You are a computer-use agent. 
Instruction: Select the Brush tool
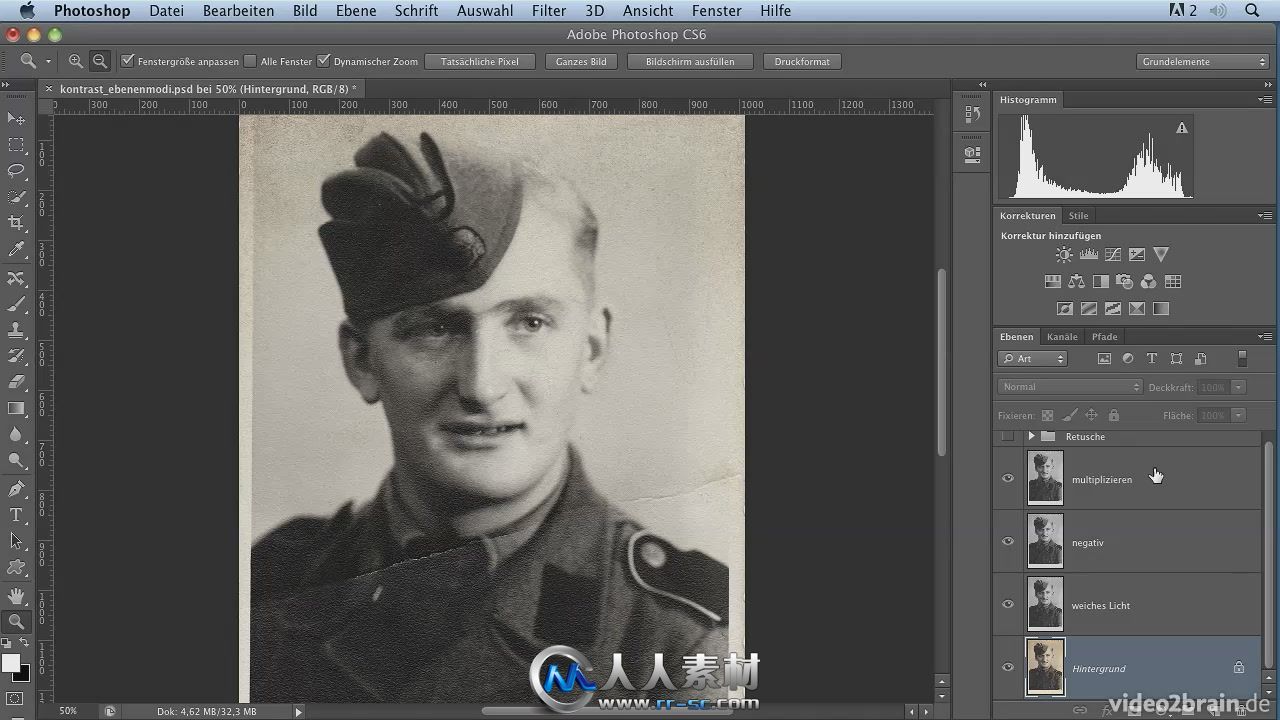click(x=16, y=305)
